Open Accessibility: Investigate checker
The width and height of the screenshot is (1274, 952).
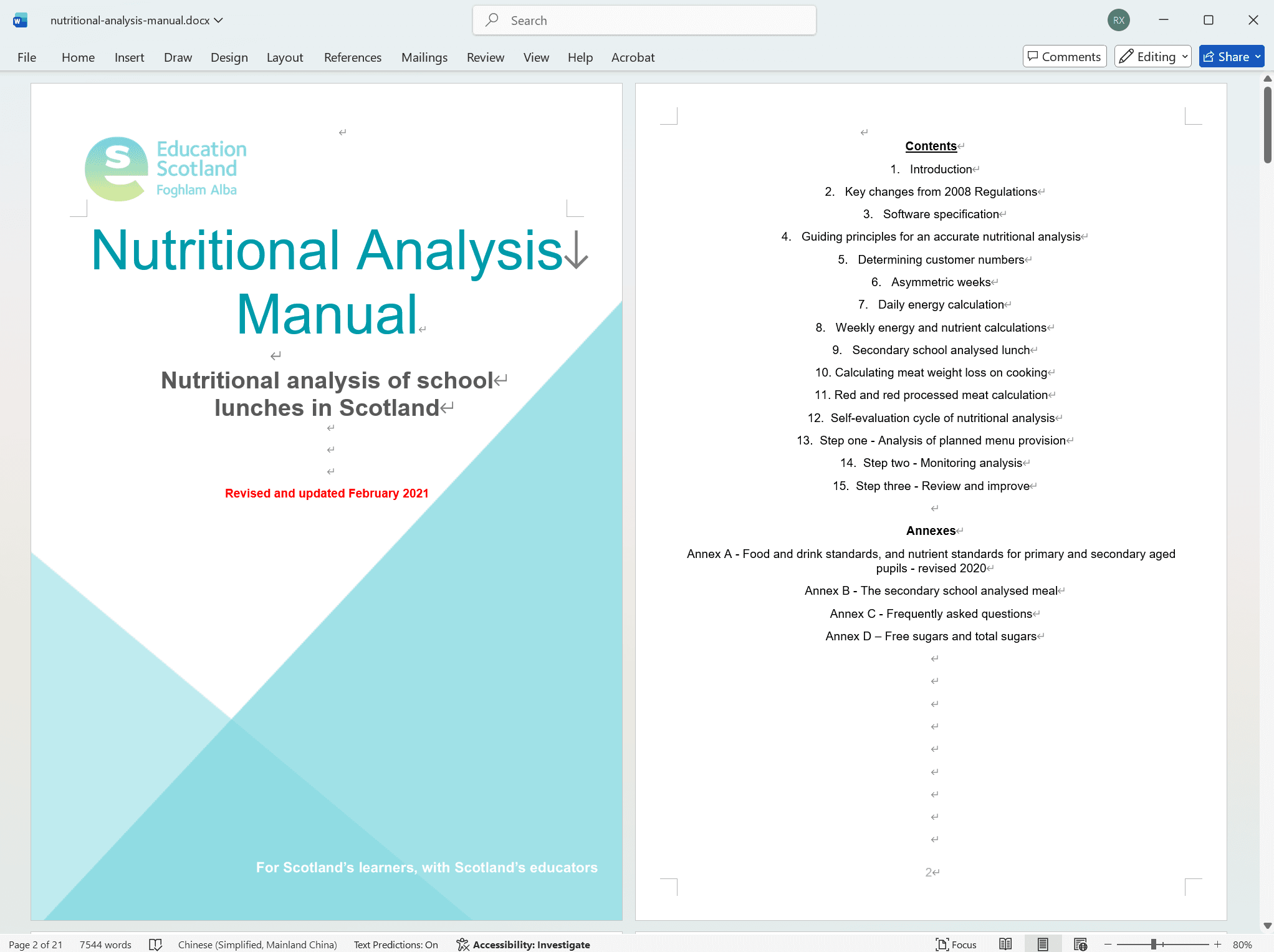523,944
